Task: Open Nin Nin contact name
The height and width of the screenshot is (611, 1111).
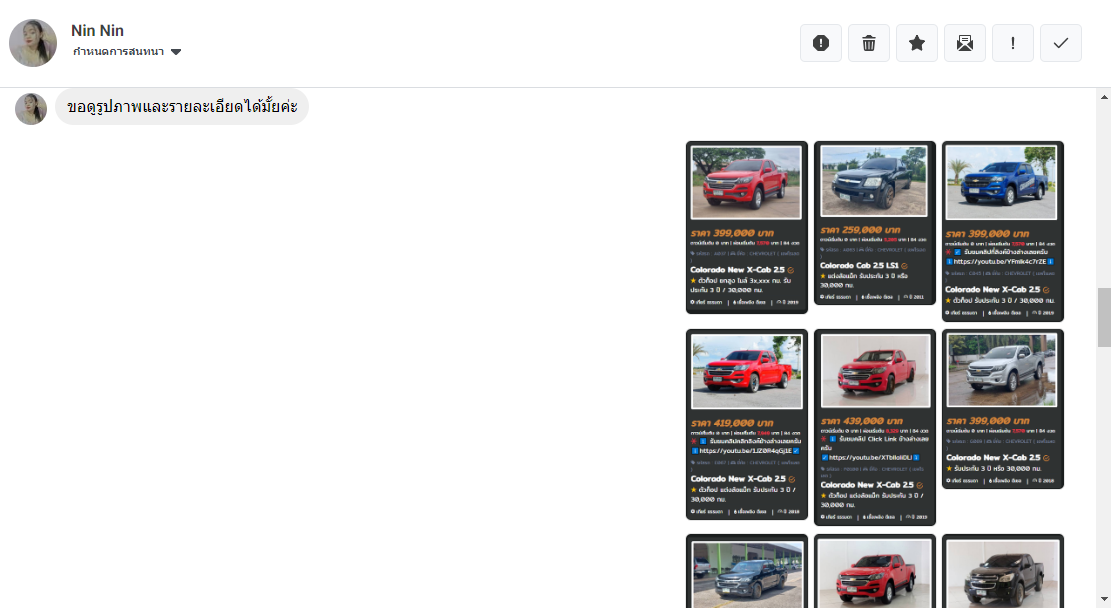Action: [x=97, y=30]
